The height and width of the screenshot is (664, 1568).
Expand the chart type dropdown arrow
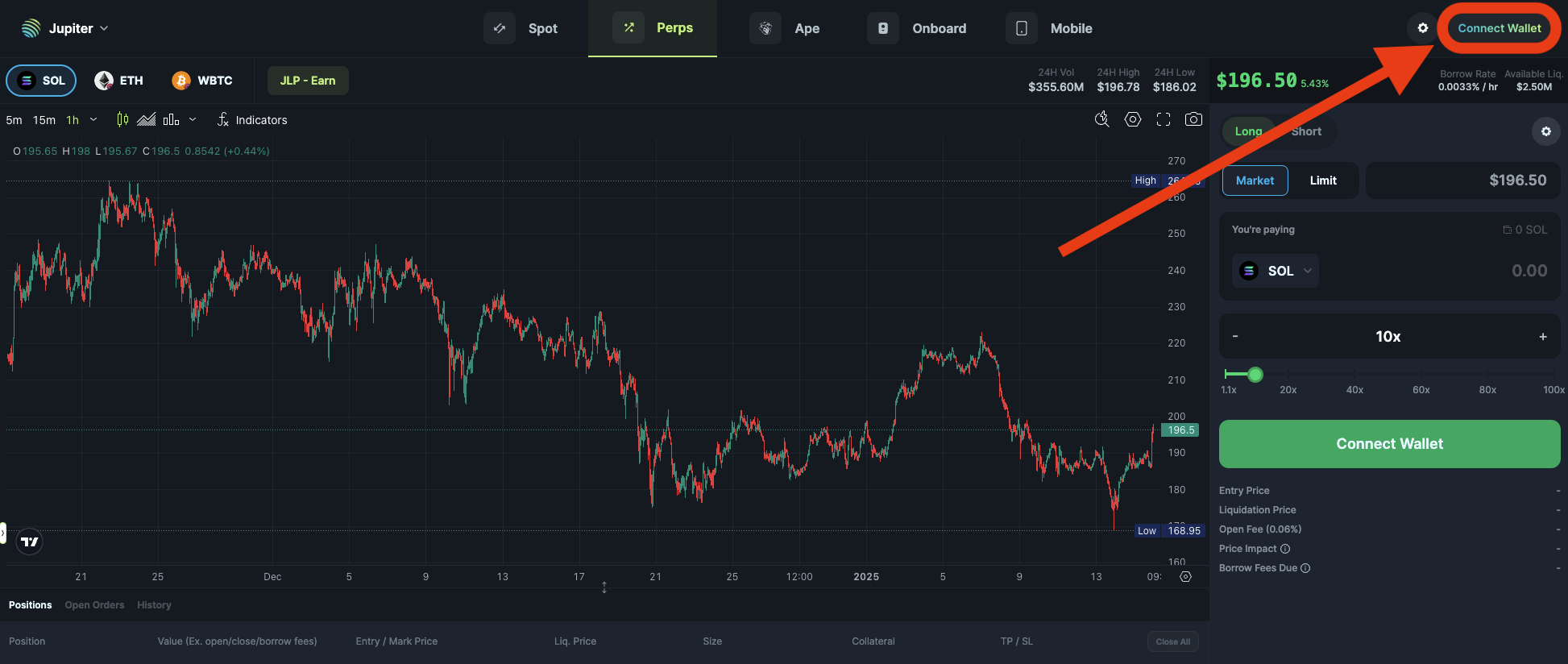pos(193,119)
